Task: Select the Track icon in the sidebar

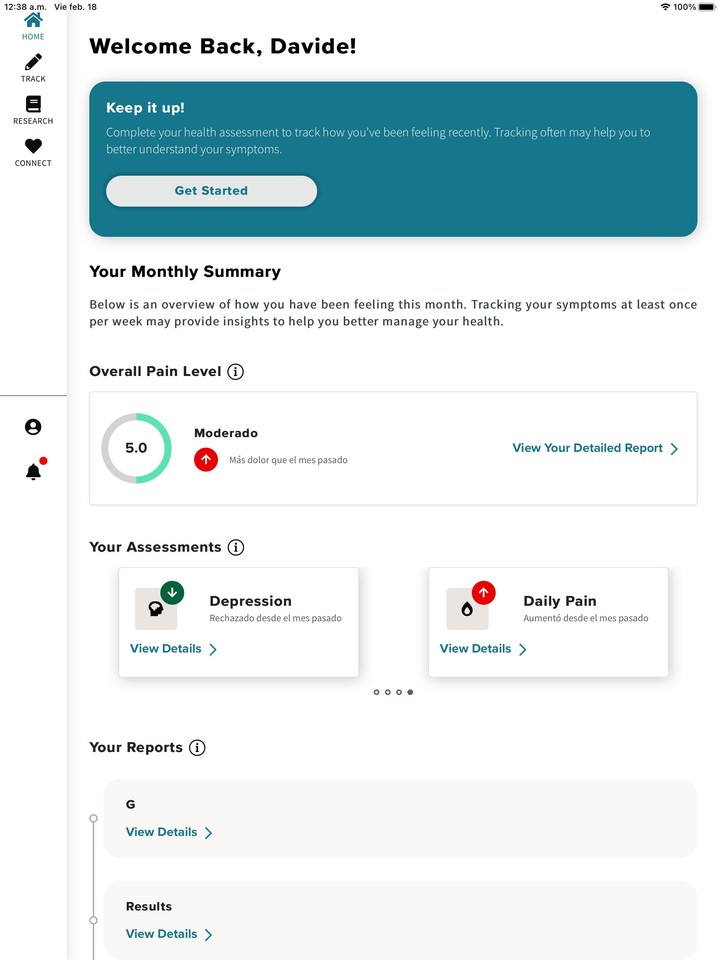Action: (x=33, y=62)
